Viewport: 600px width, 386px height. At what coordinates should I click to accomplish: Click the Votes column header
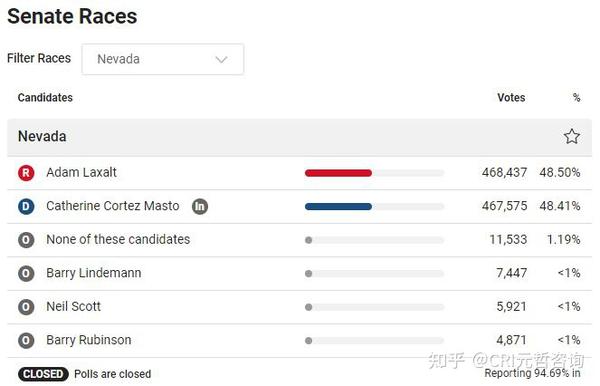click(511, 98)
